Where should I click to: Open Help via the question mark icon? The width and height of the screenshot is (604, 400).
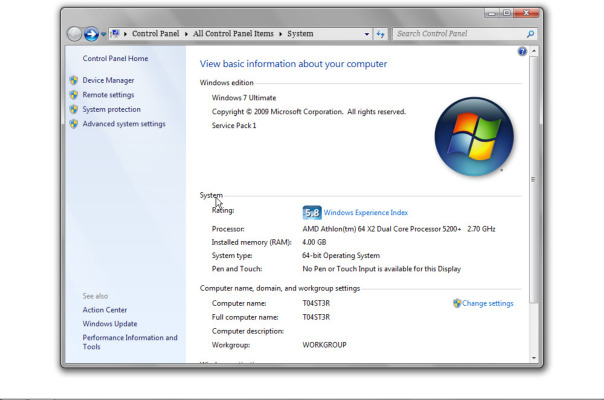pyautogui.click(x=522, y=51)
